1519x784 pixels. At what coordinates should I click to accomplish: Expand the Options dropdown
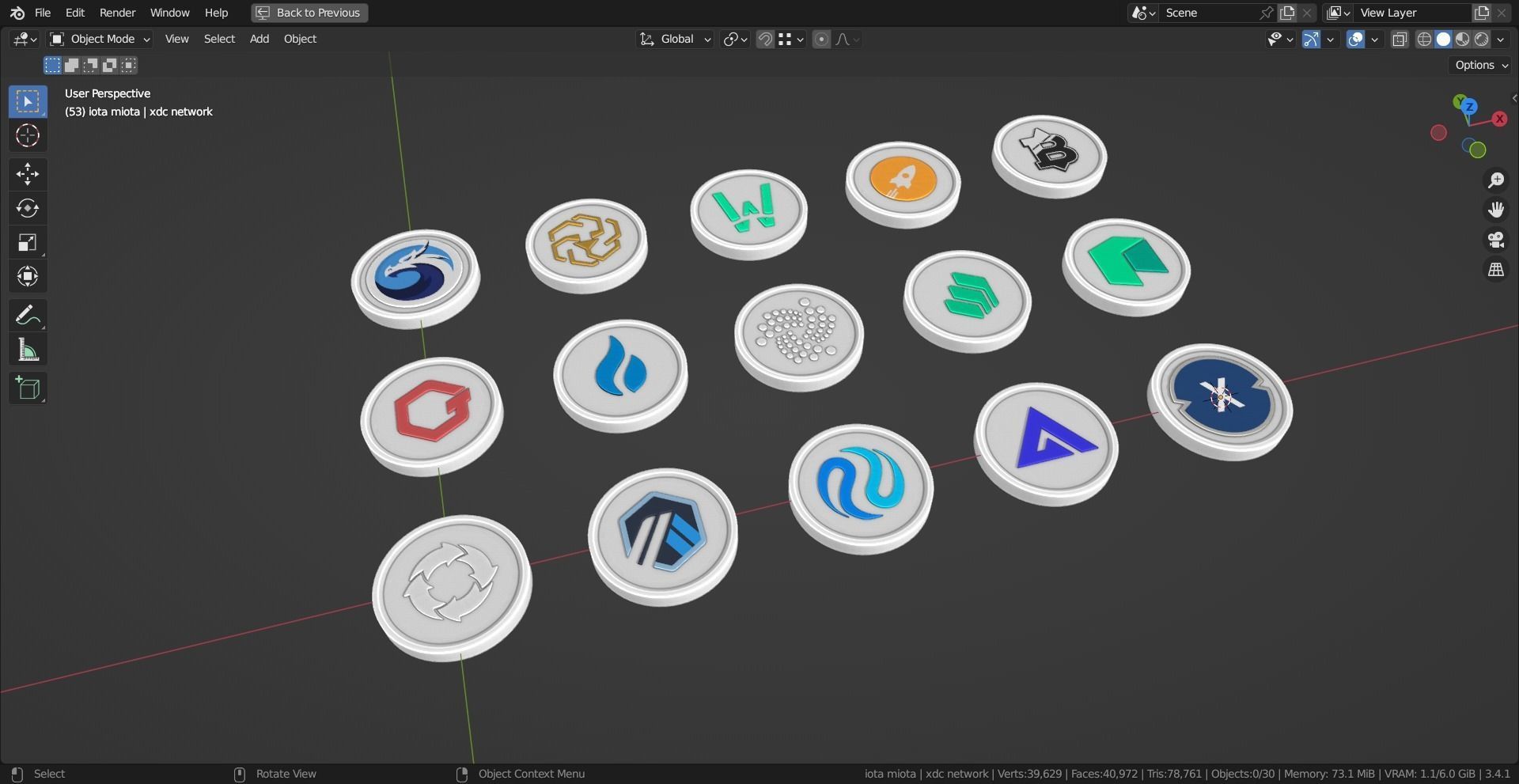1481,65
